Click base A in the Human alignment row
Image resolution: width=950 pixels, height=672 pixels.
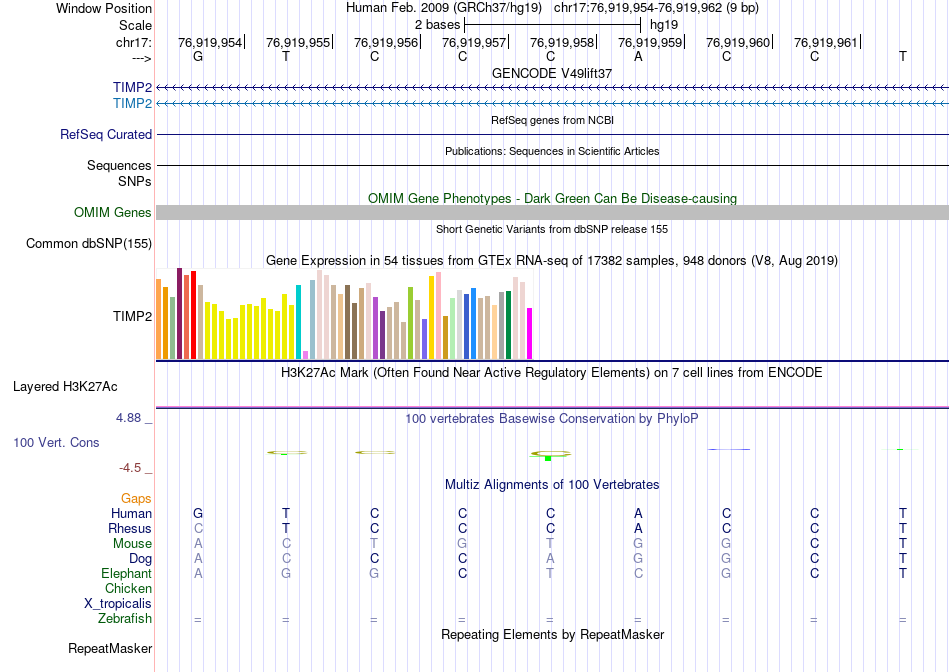[638, 513]
